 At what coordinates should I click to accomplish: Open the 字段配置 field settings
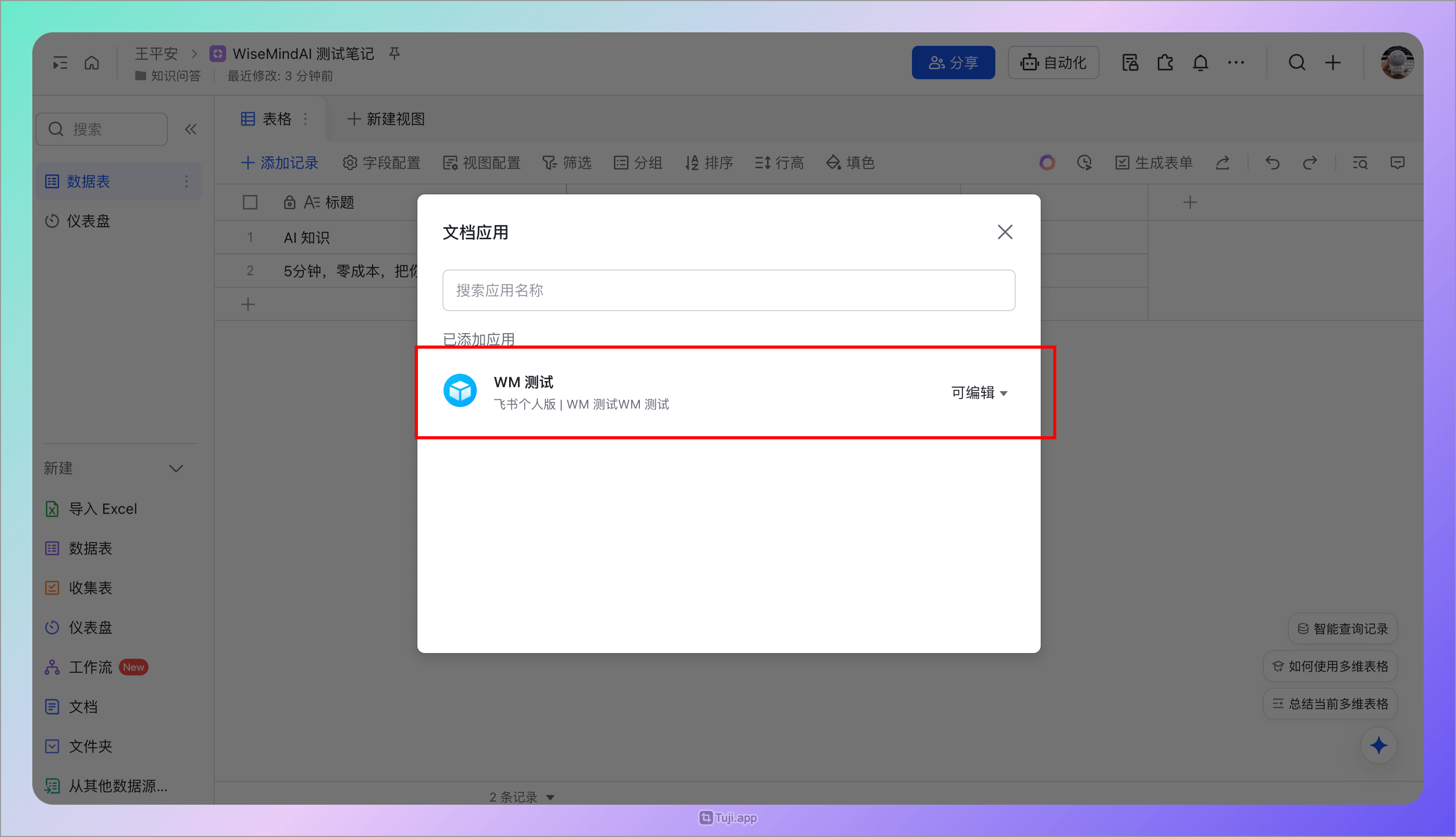click(x=381, y=163)
